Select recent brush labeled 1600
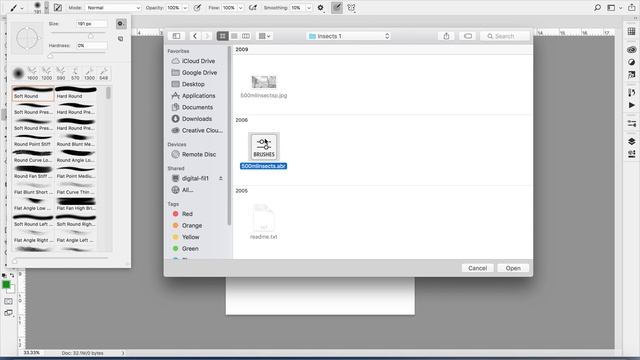Image resolution: width=640 pixels, height=360 pixels. pyautogui.click(x=33, y=74)
